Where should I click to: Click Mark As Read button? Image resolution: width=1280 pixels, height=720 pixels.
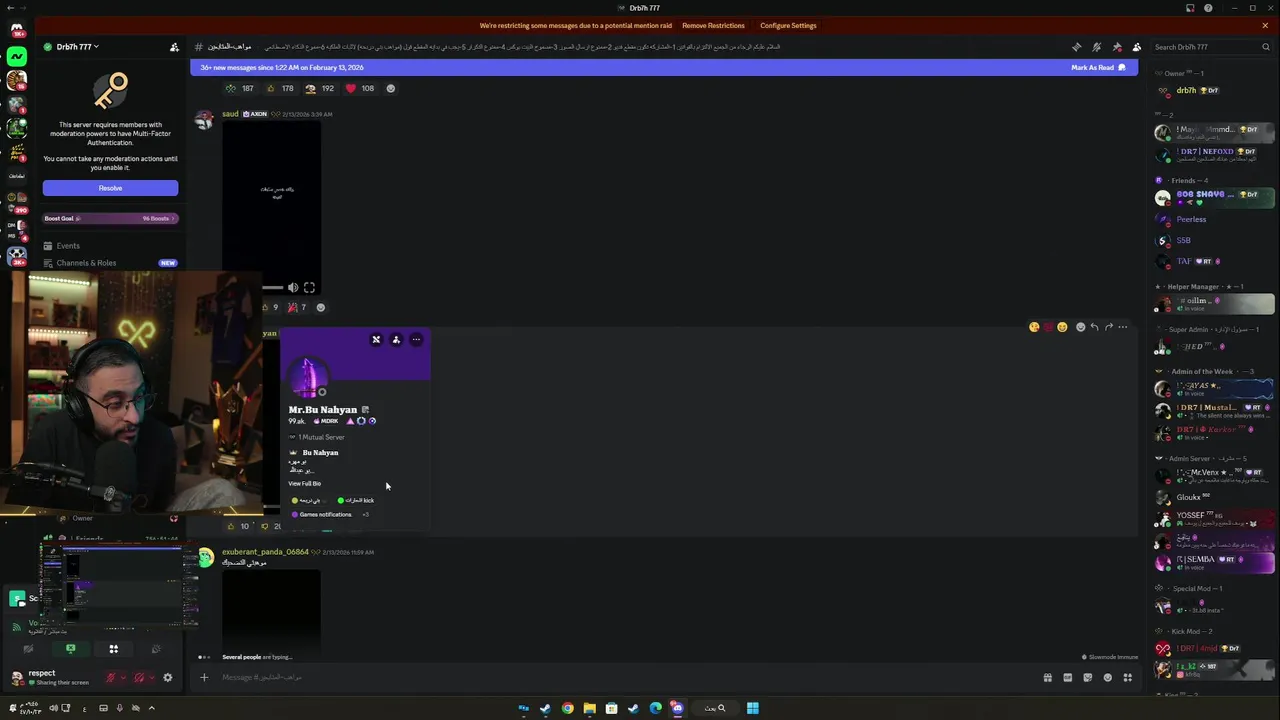pyautogui.click(x=1098, y=67)
